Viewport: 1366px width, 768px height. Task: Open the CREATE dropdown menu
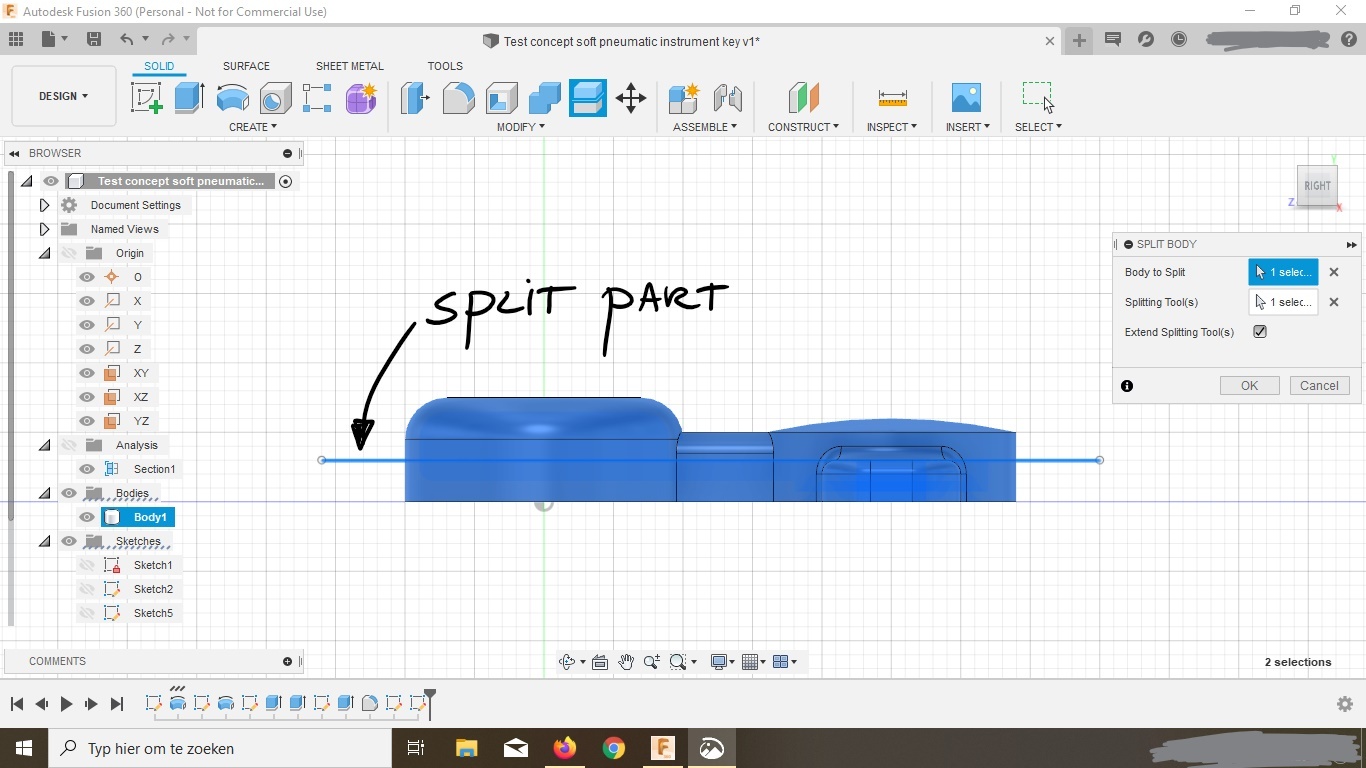click(x=253, y=127)
